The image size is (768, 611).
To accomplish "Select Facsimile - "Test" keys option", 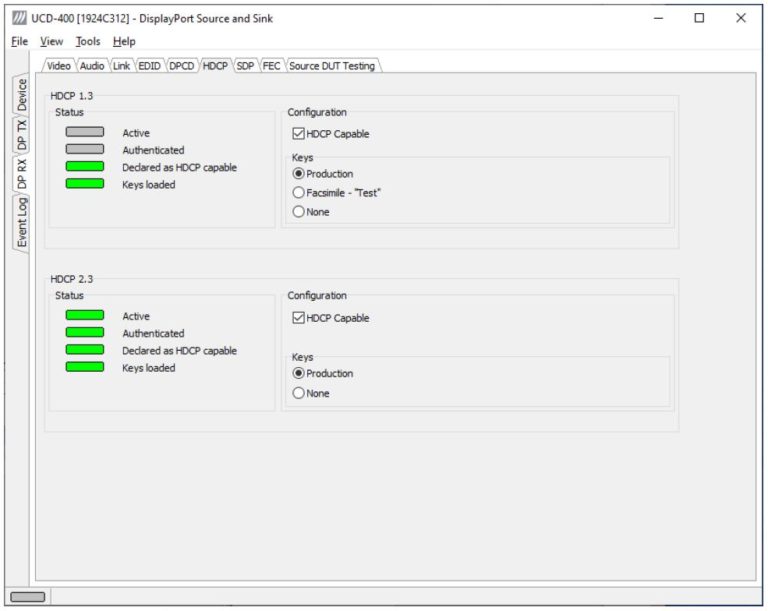I will click(299, 192).
